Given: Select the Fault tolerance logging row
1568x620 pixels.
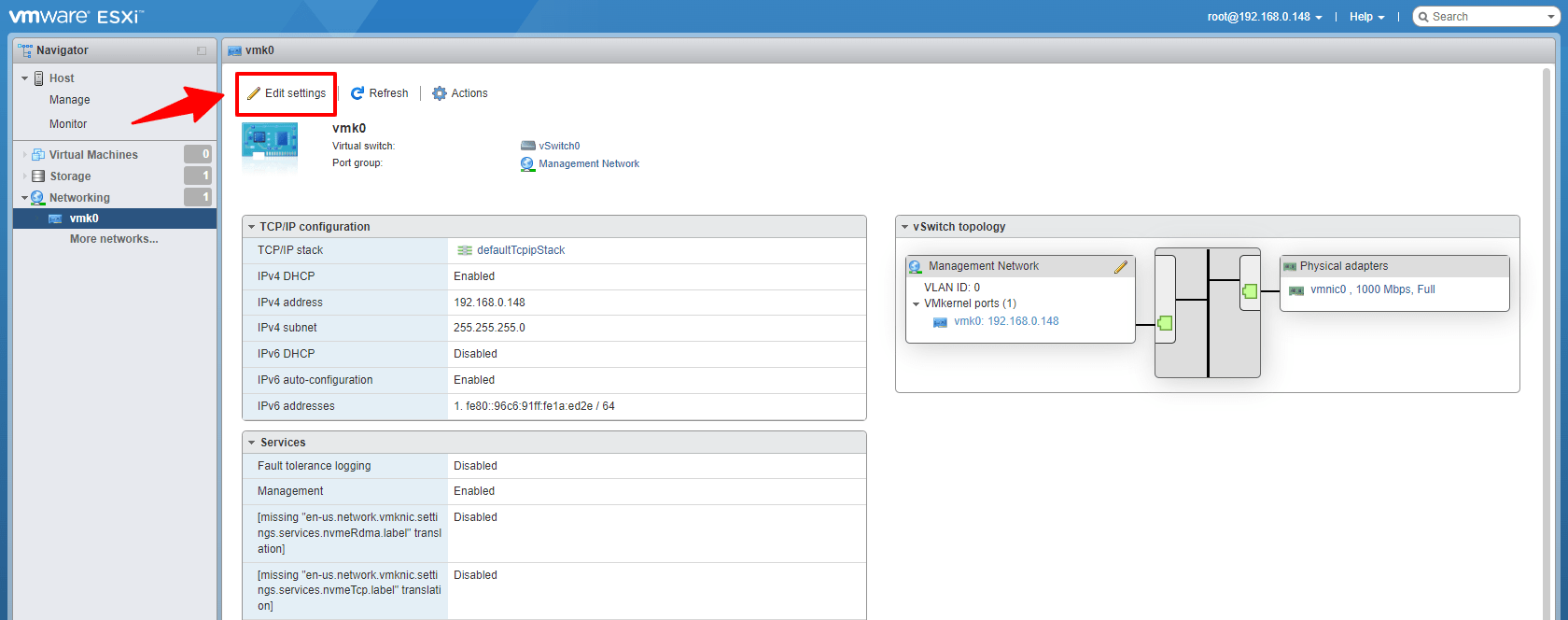Looking at the screenshot, I should coord(553,466).
